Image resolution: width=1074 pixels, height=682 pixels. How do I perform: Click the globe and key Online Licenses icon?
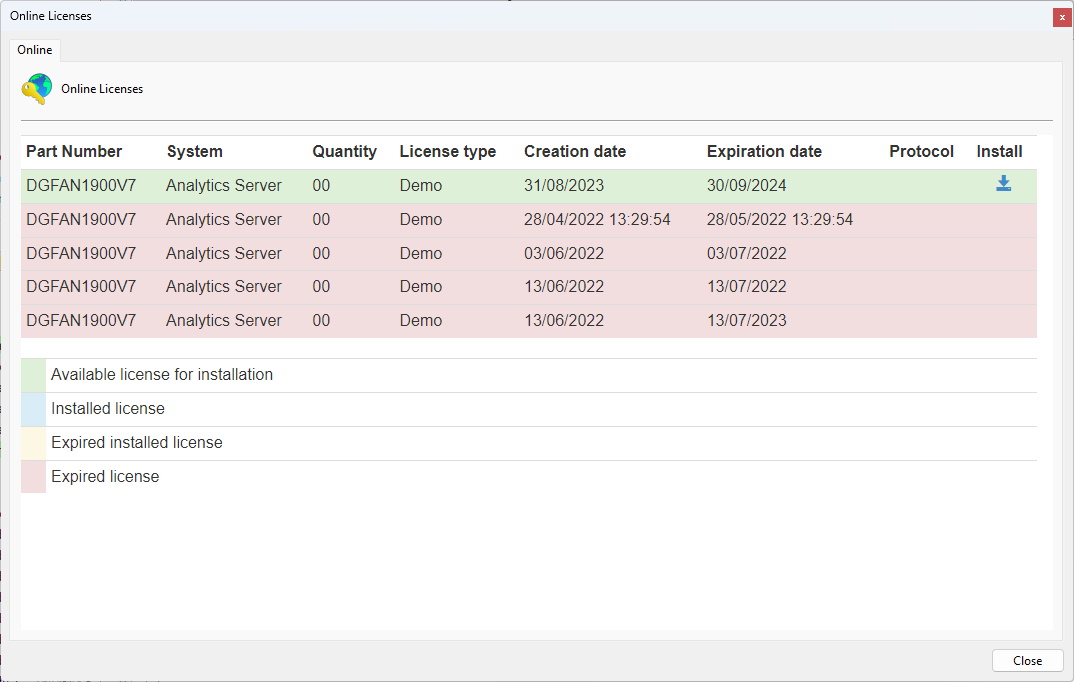(x=36, y=89)
